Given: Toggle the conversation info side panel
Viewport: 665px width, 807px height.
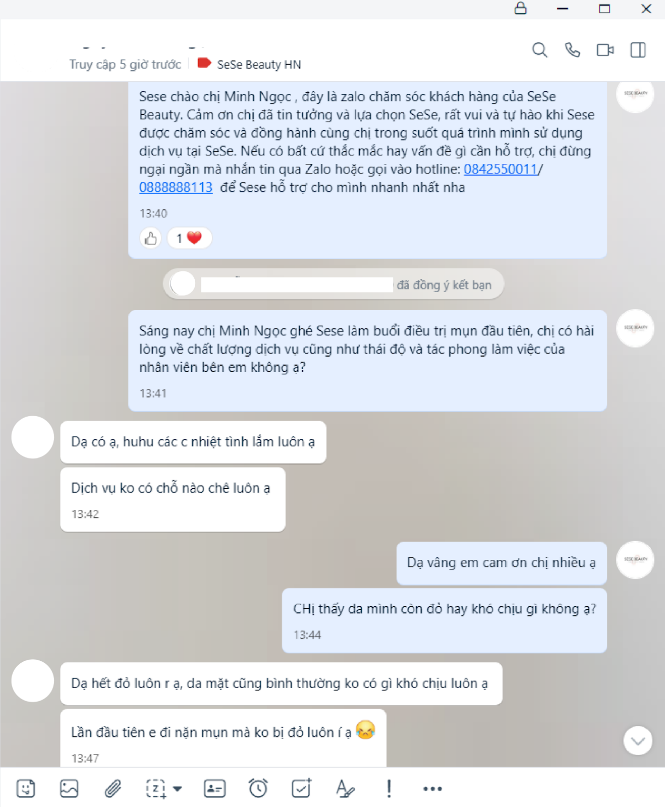Looking at the screenshot, I should (638, 50).
